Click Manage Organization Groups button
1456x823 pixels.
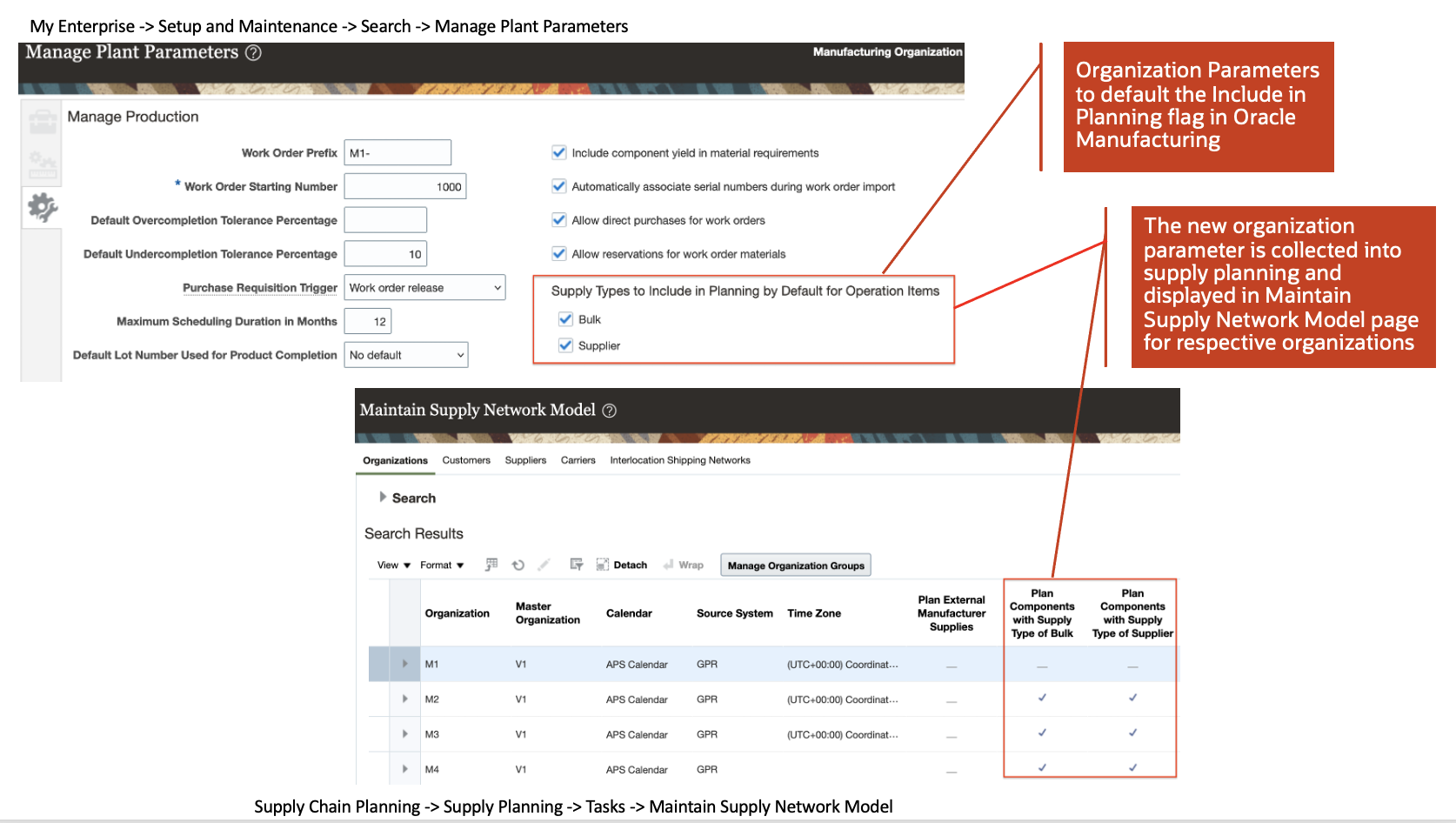pos(796,565)
